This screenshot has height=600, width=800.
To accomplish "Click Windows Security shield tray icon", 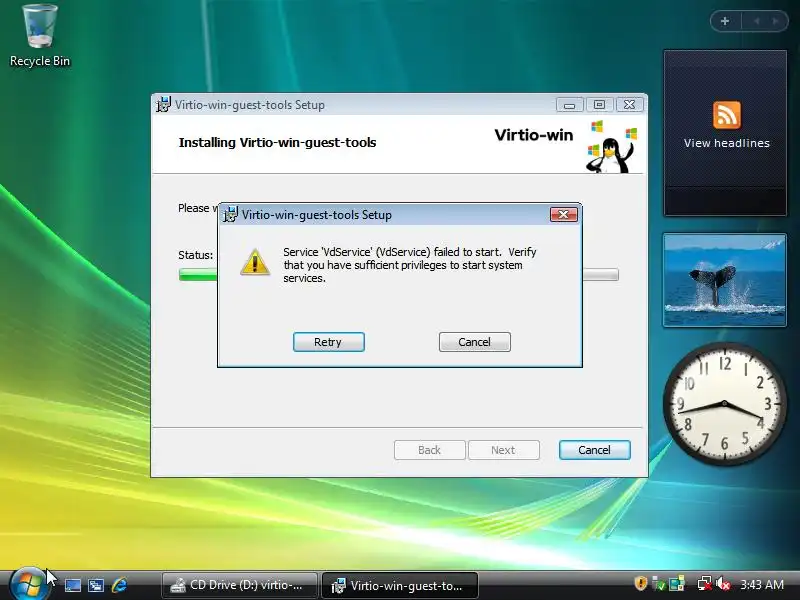I will click(x=641, y=583).
